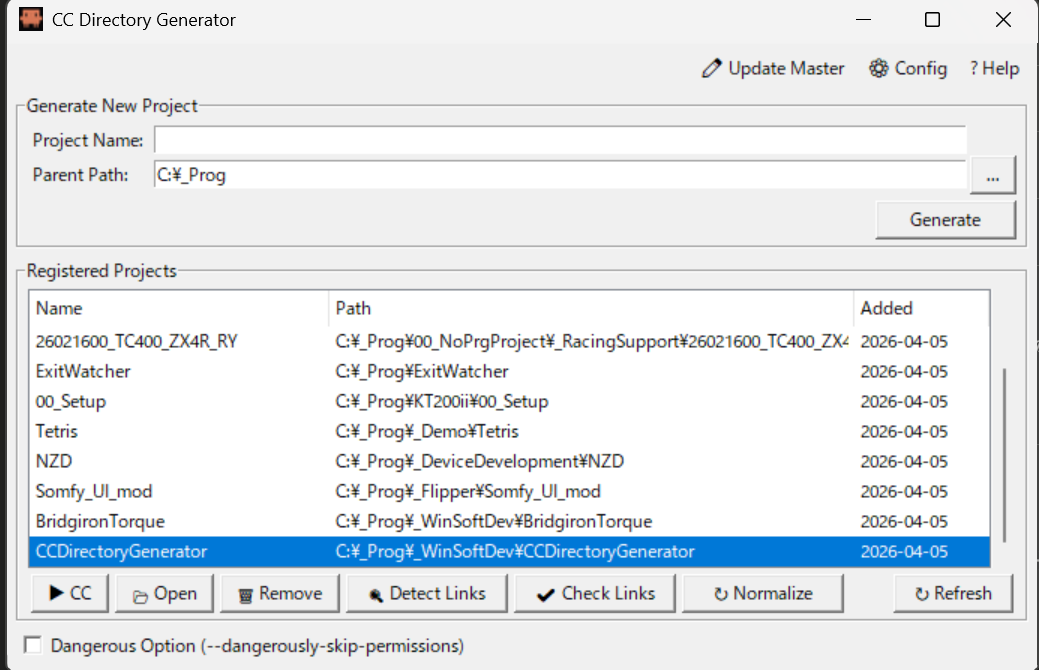Select the Somfy_UI_mod project name
1039x670 pixels.
[94, 491]
